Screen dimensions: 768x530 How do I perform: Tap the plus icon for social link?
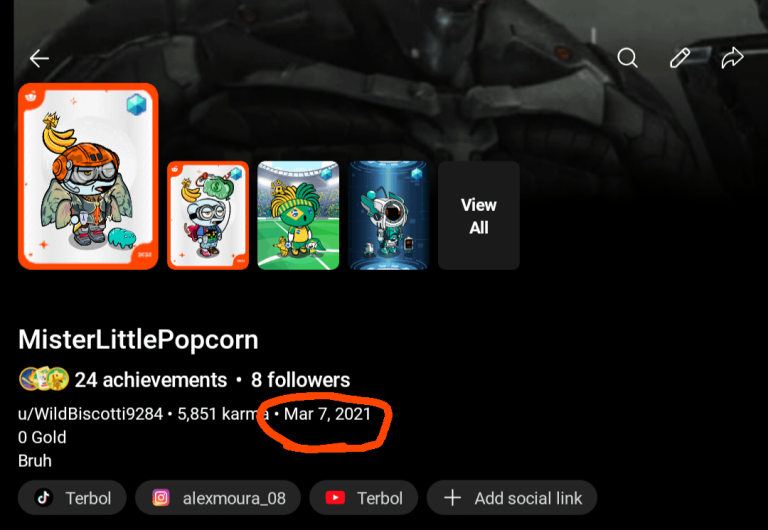[x=453, y=498]
